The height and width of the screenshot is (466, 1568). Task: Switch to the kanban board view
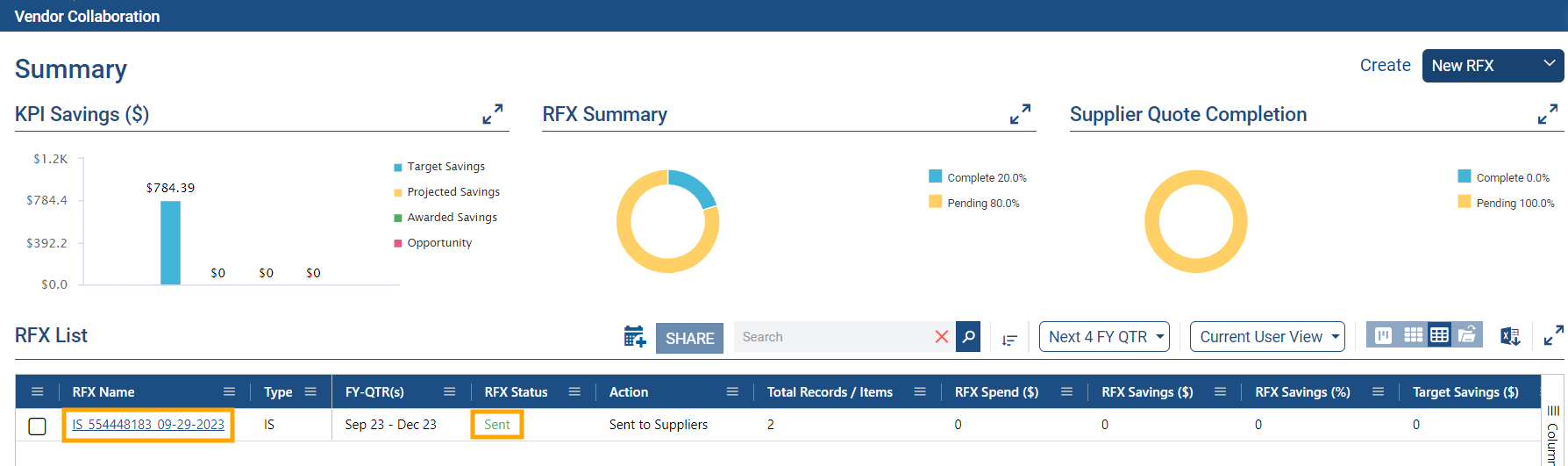coord(1383,335)
